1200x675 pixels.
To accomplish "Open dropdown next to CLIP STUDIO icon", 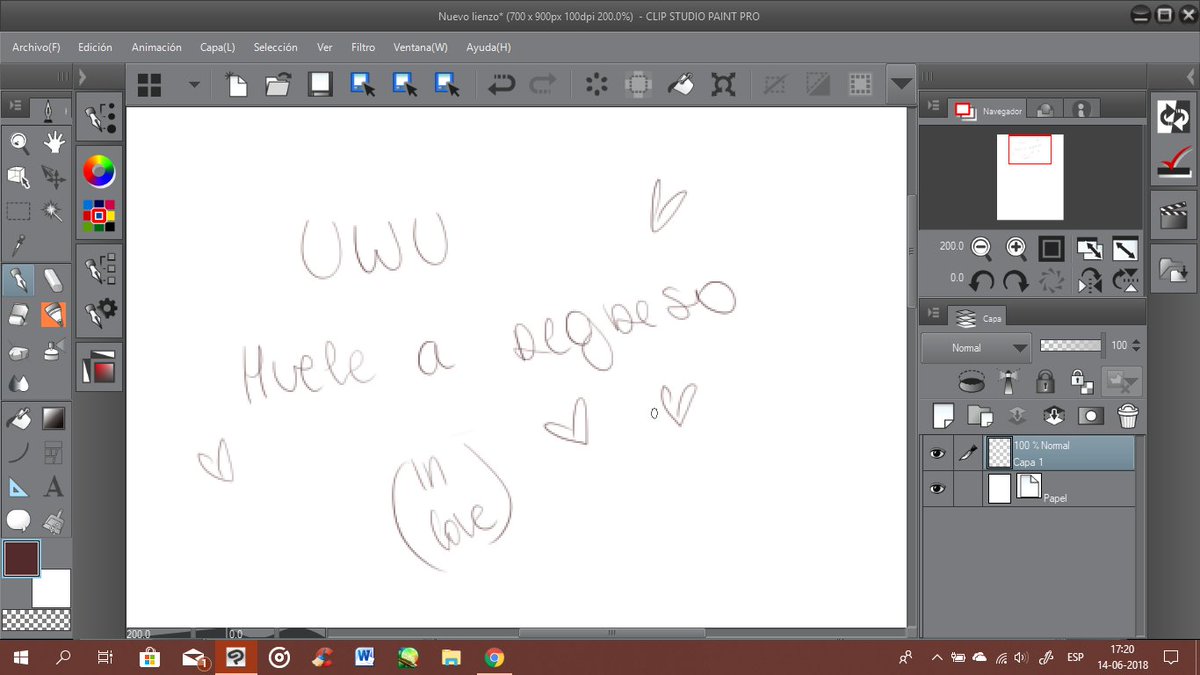I will coord(194,86).
